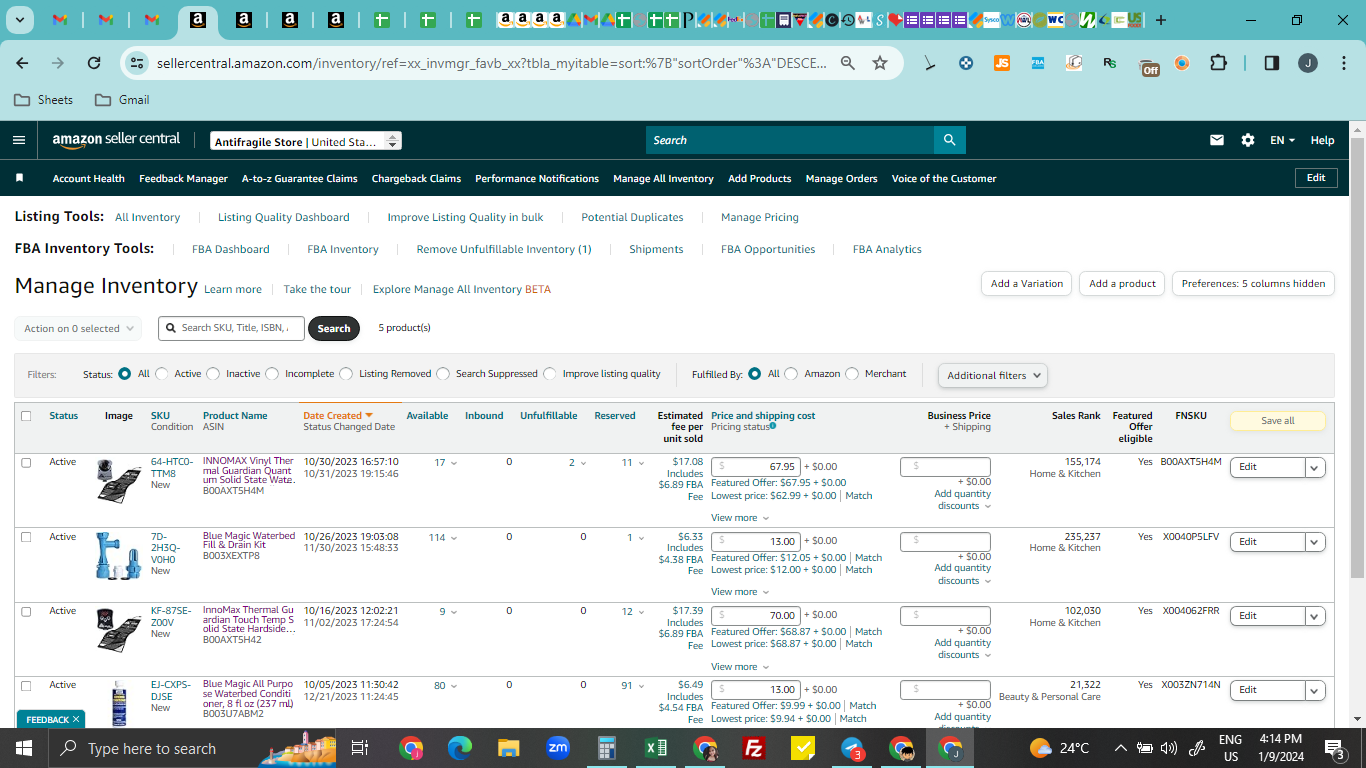Open the Sheets bookmark folder
The width and height of the screenshot is (1366, 768).
(44, 100)
